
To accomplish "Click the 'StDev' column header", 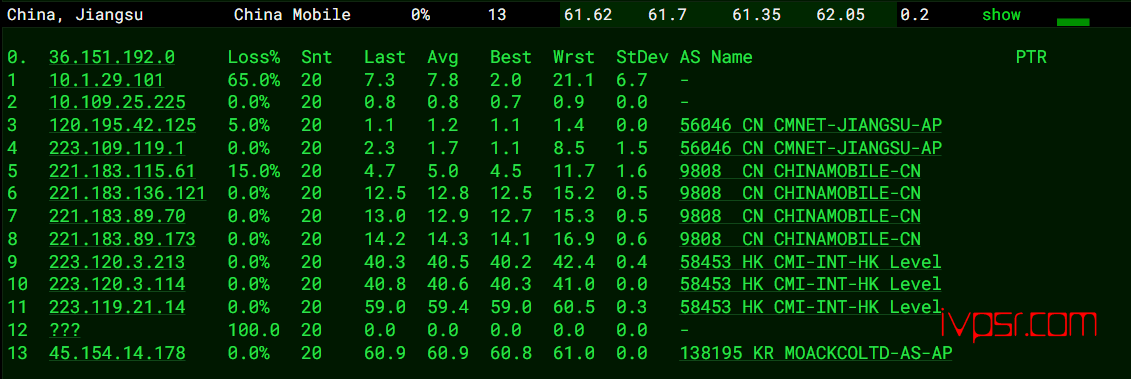I will pos(642,57).
